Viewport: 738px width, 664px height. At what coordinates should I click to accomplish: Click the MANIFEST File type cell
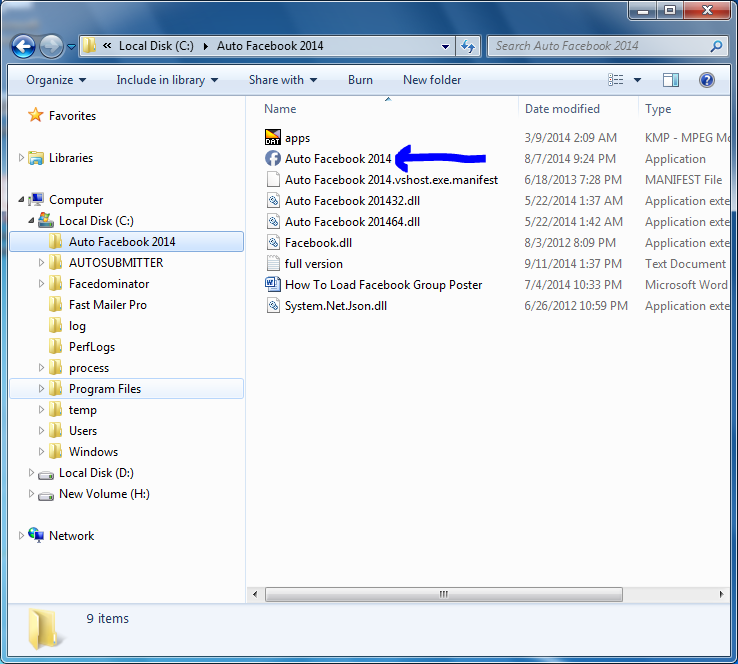[x=683, y=179]
